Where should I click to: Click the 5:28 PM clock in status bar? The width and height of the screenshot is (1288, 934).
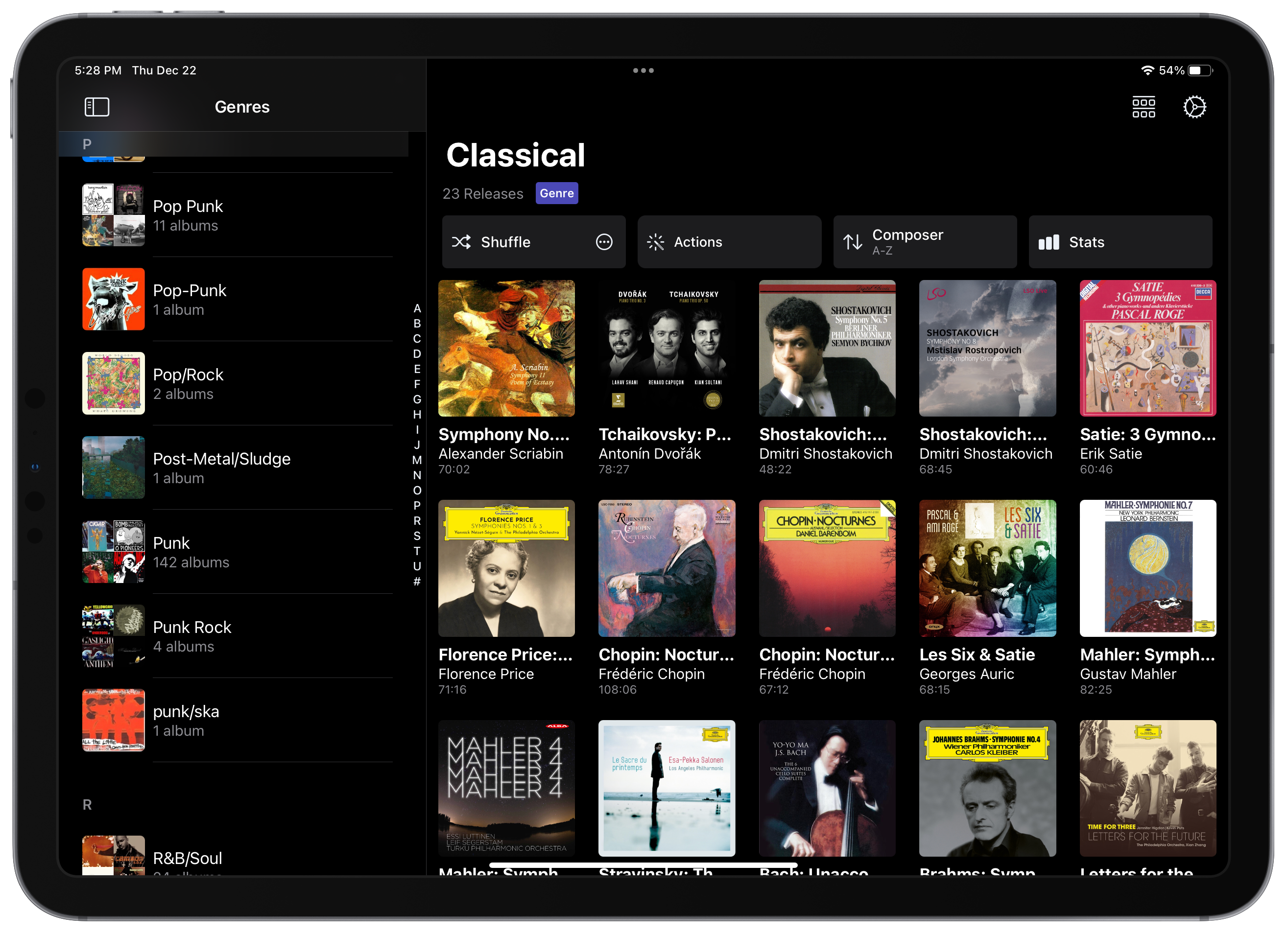point(97,70)
